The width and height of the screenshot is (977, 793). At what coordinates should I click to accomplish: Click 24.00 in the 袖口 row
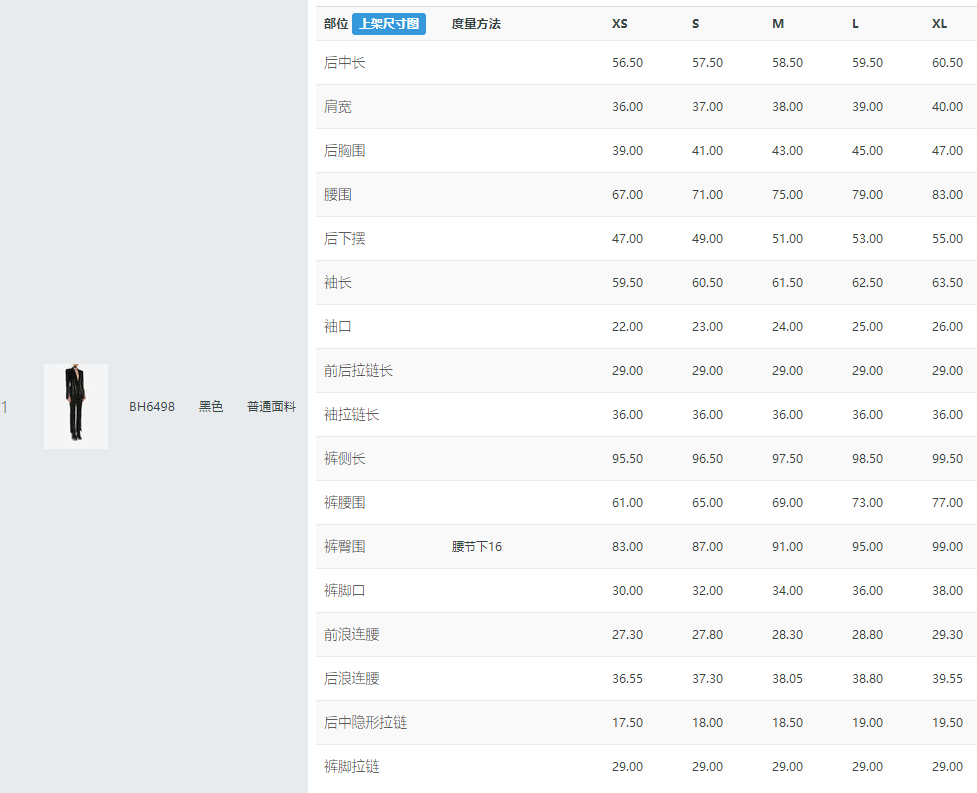coord(788,327)
